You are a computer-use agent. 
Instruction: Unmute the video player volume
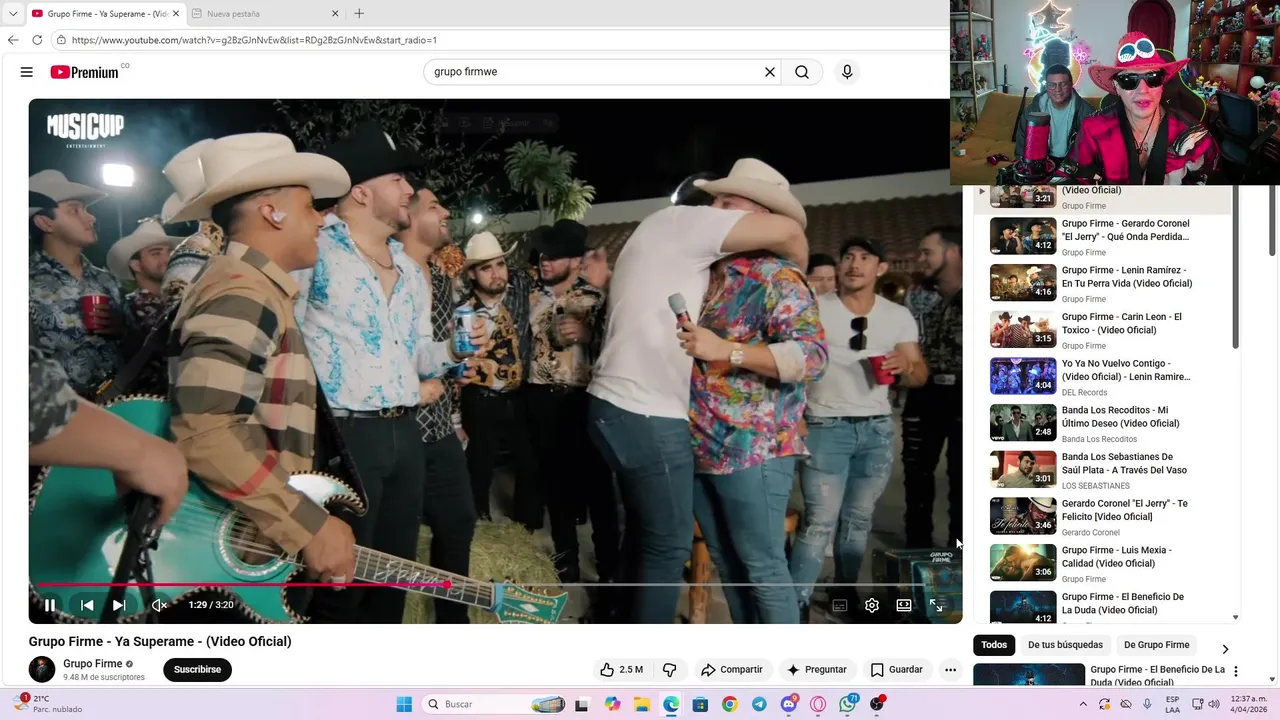tap(159, 605)
